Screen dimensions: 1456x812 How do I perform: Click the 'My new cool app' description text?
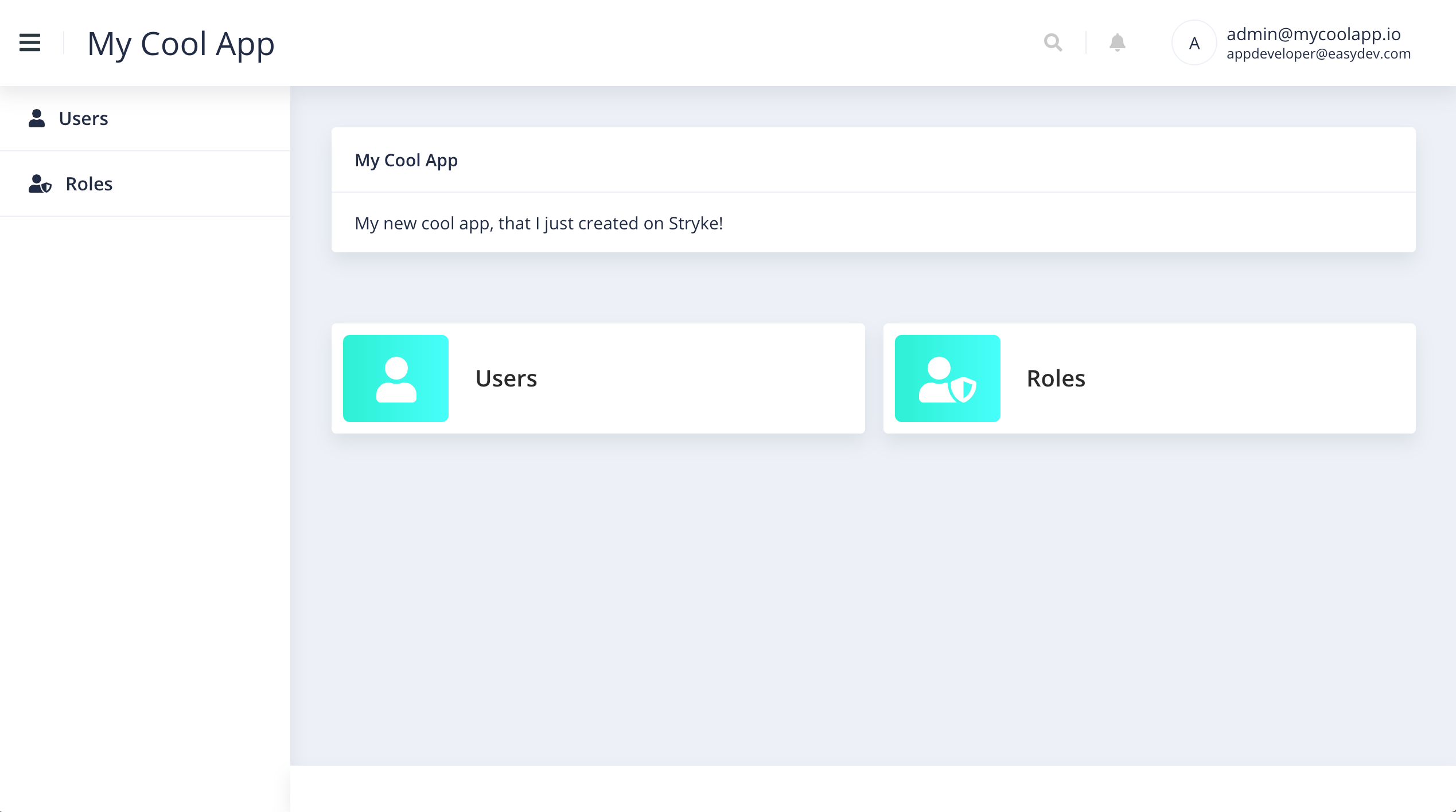click(539, 223)
